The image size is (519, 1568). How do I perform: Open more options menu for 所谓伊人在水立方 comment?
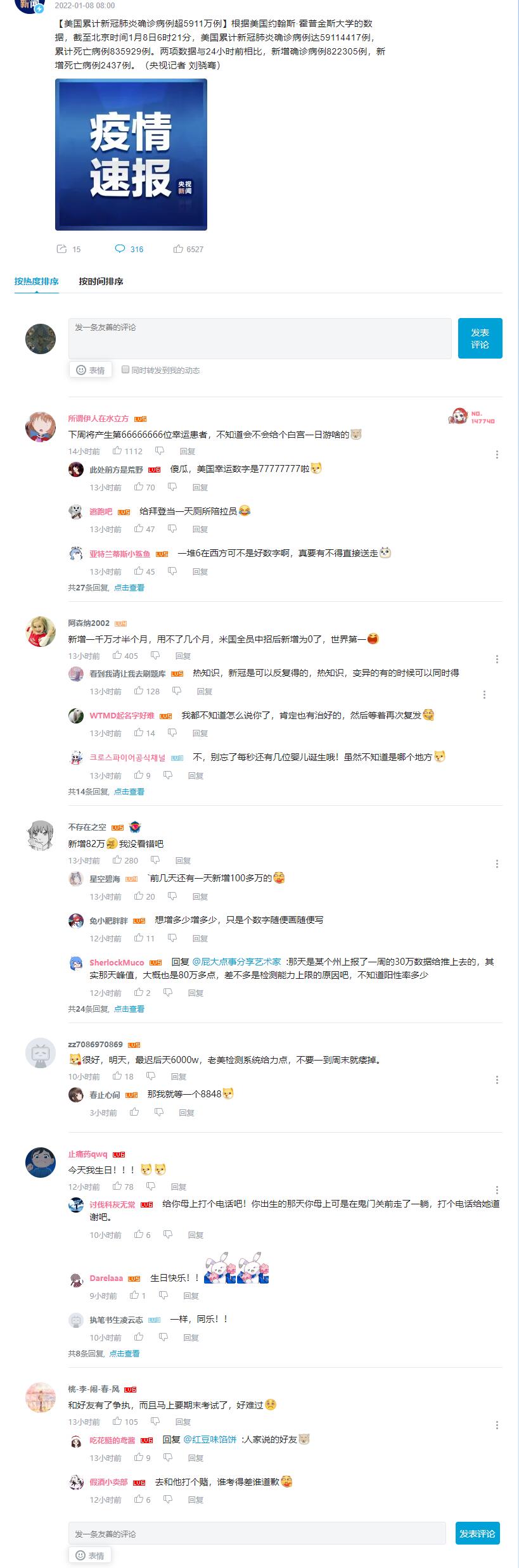(497, 454)
